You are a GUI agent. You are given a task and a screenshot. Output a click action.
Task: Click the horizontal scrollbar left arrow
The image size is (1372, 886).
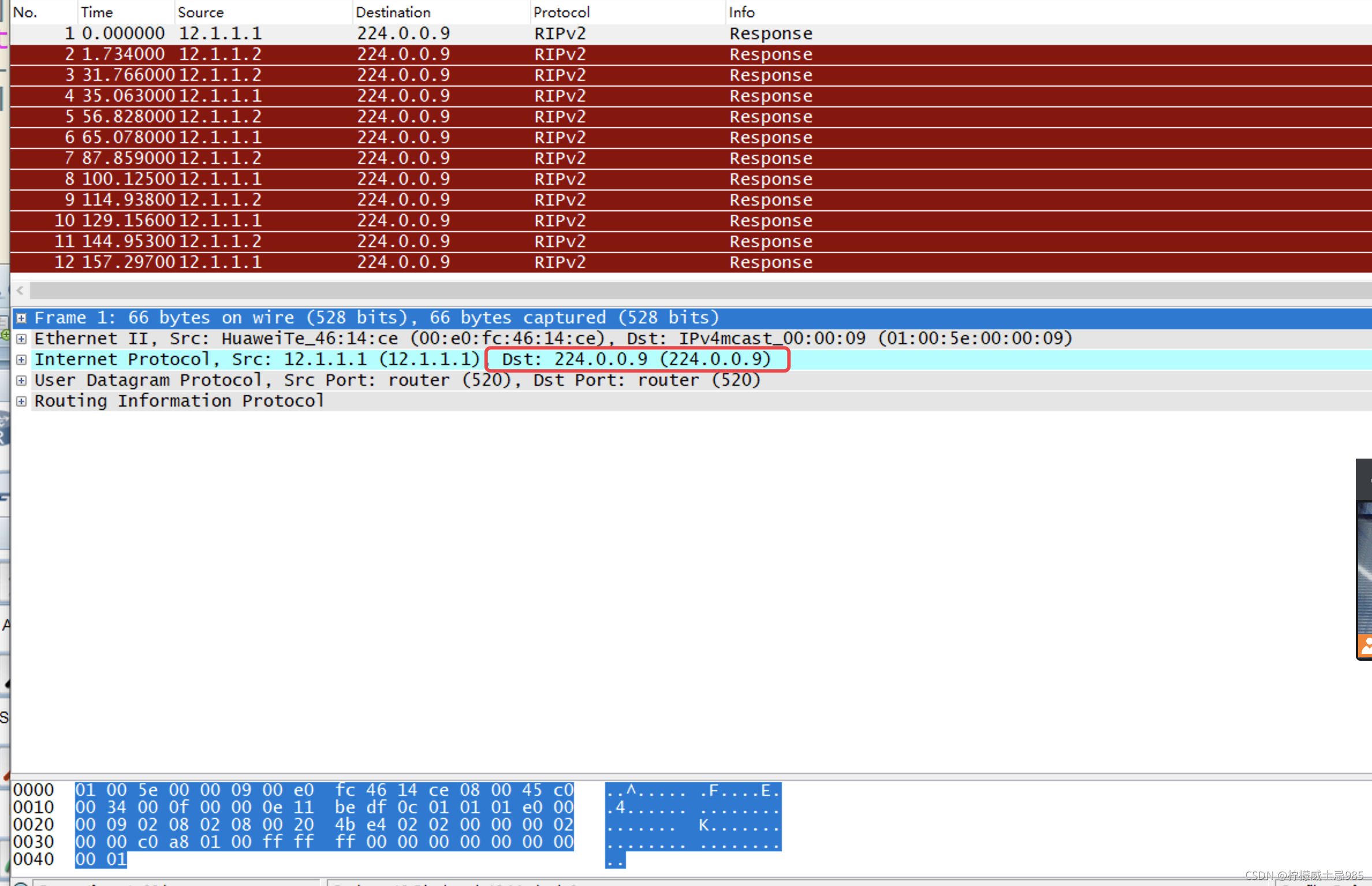pos(20,291)
